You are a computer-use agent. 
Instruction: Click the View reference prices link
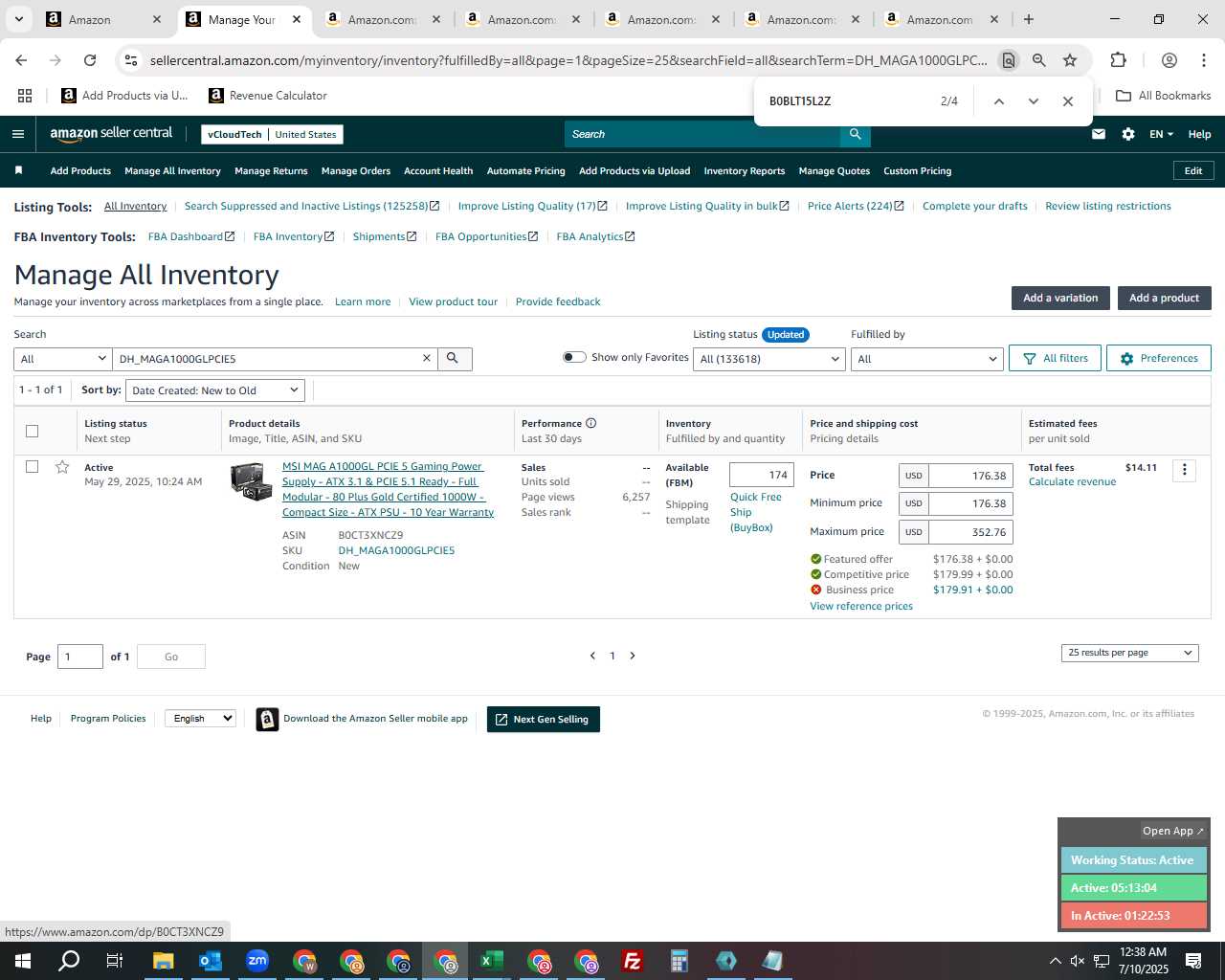(861, 606)
